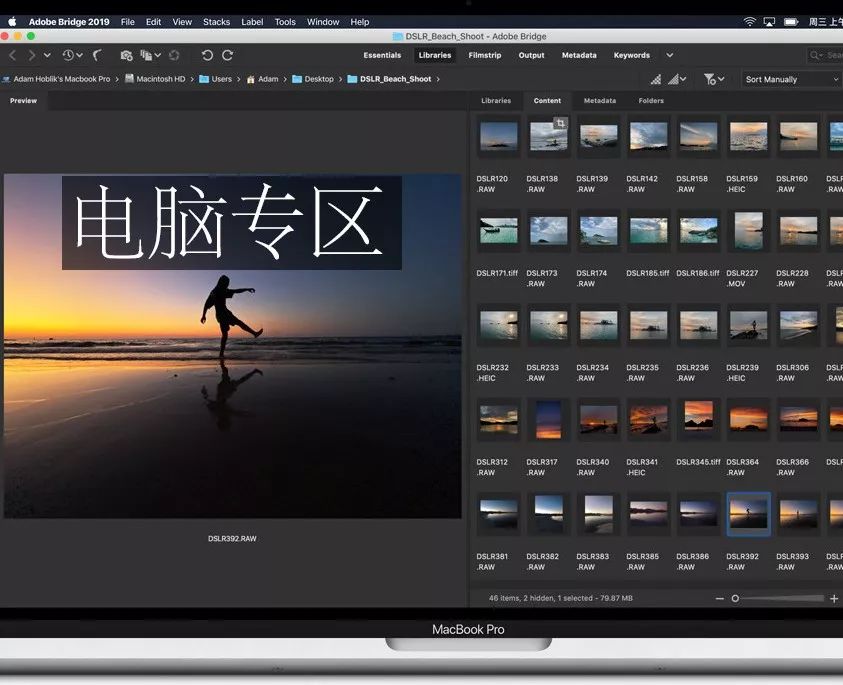Navigate to Desktop folder in path bar
843x685 pixels.
click(x=313, y=79)
